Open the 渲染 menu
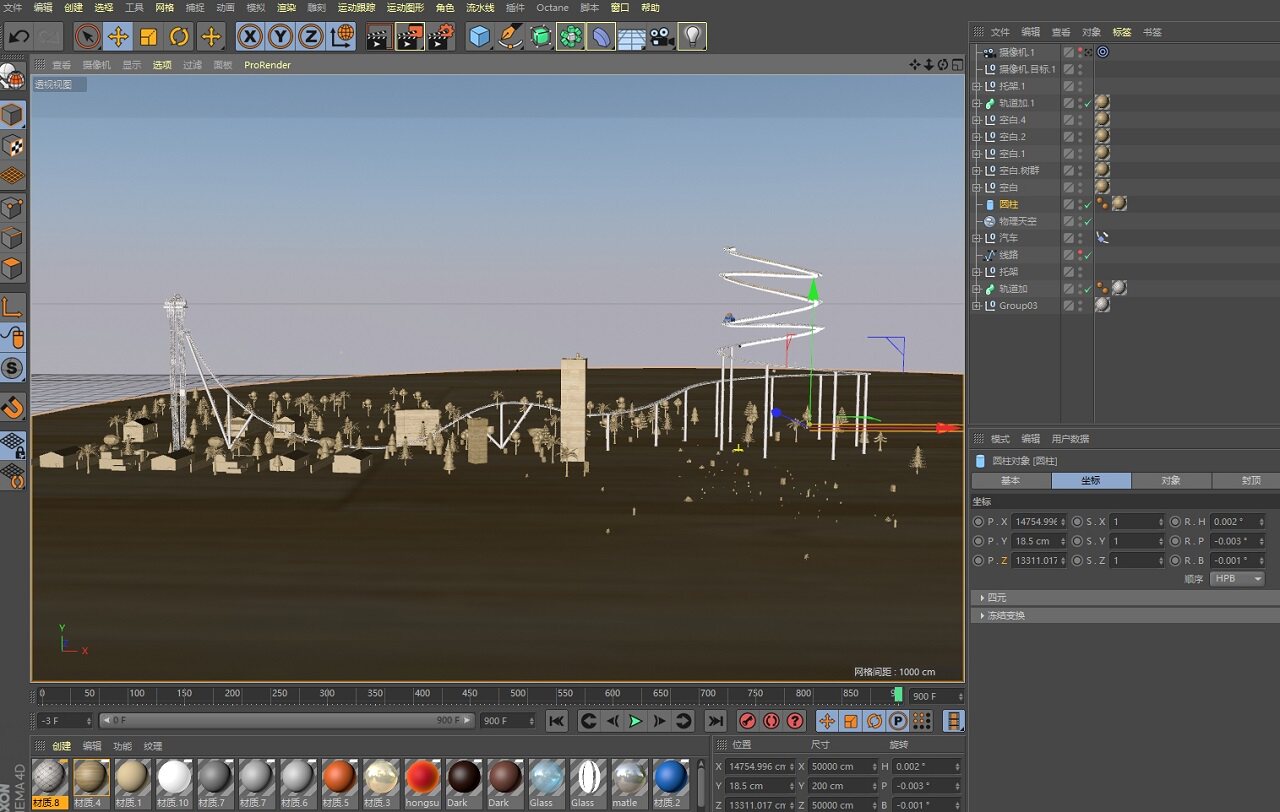 286,7
